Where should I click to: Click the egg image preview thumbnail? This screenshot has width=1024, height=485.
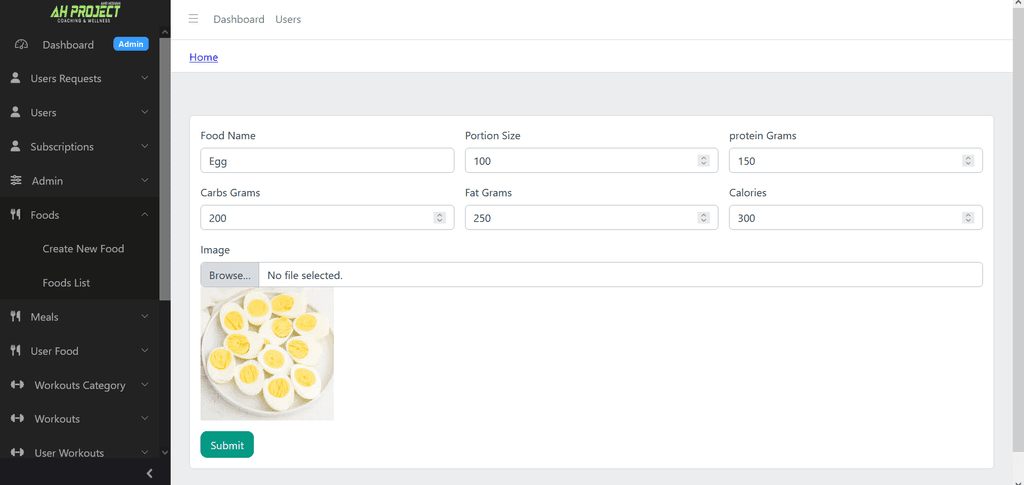pyautogui.click(x=267, y=354)
